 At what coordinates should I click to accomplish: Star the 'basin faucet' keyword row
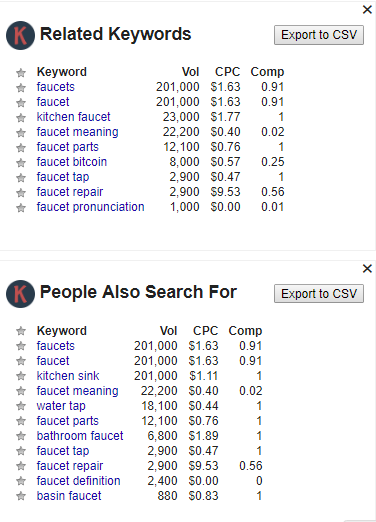[21, 496]
